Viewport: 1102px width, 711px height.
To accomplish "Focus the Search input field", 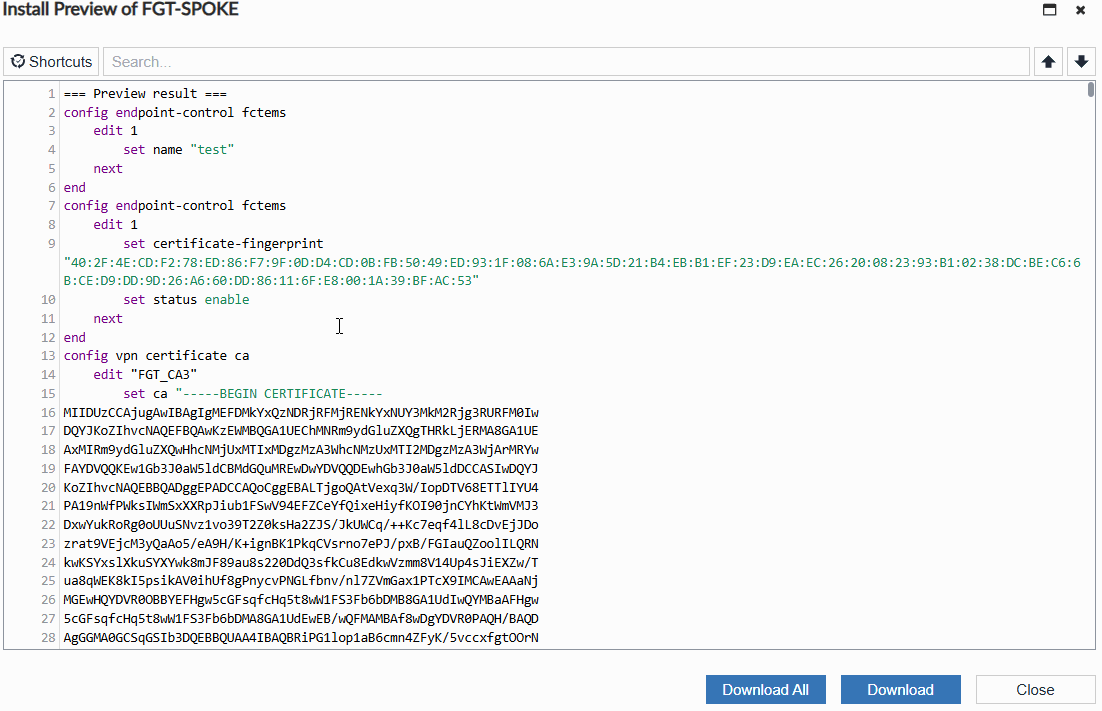I will (x=566, y=62).
